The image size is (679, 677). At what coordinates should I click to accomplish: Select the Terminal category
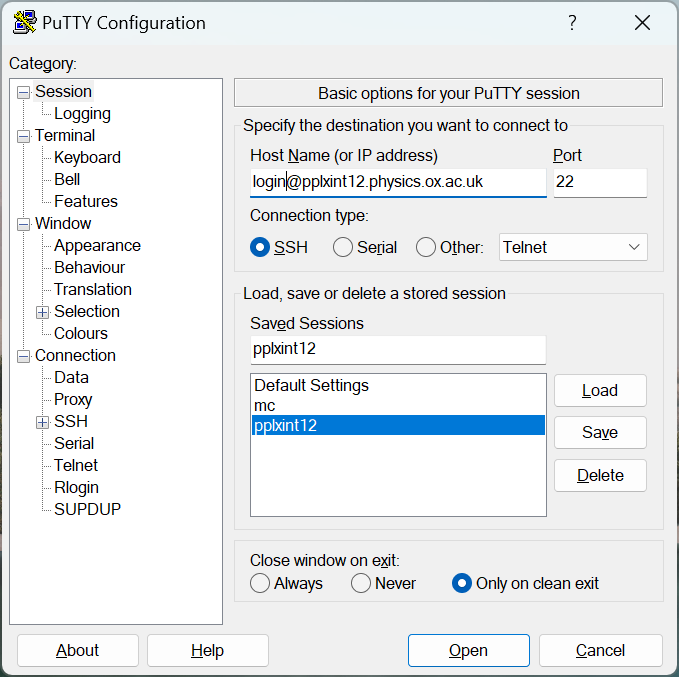point(65,136)
